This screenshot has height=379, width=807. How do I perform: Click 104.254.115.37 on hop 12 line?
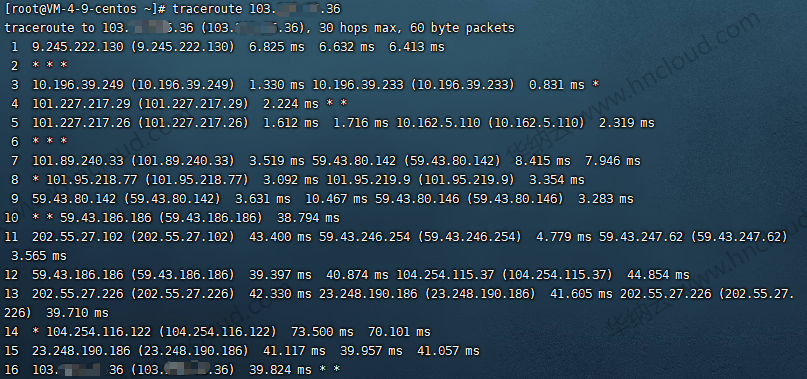(x=445, y=275)
